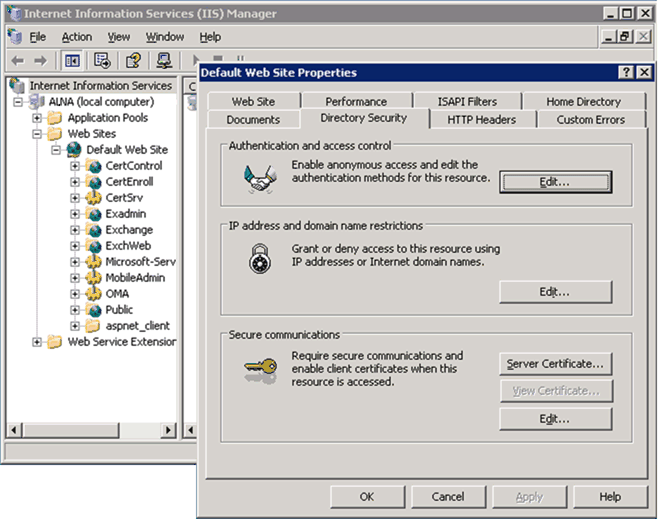This screenshot has height=519, width=658.
Task: Click the Back arrow toolbar icon
Action: (x=18, y=61)
